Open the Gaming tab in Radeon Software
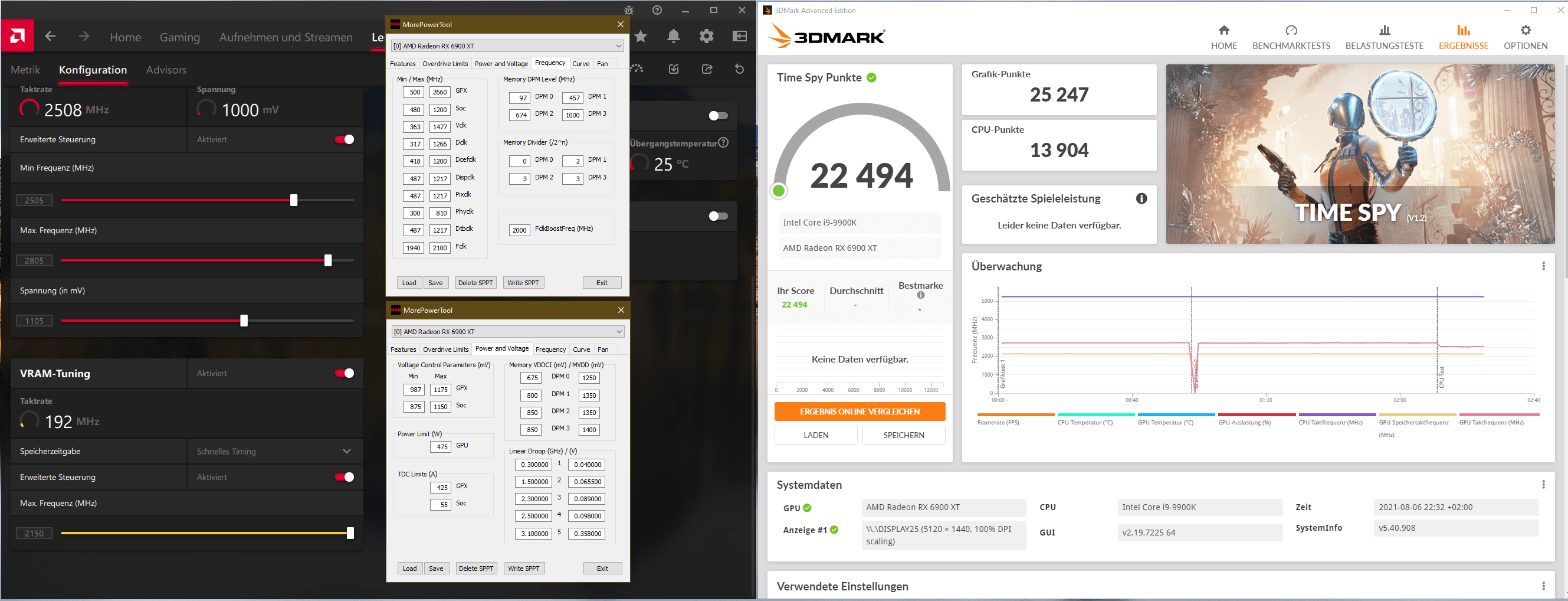This screenshot has width=1568, height=601. [x=179, y=37]
